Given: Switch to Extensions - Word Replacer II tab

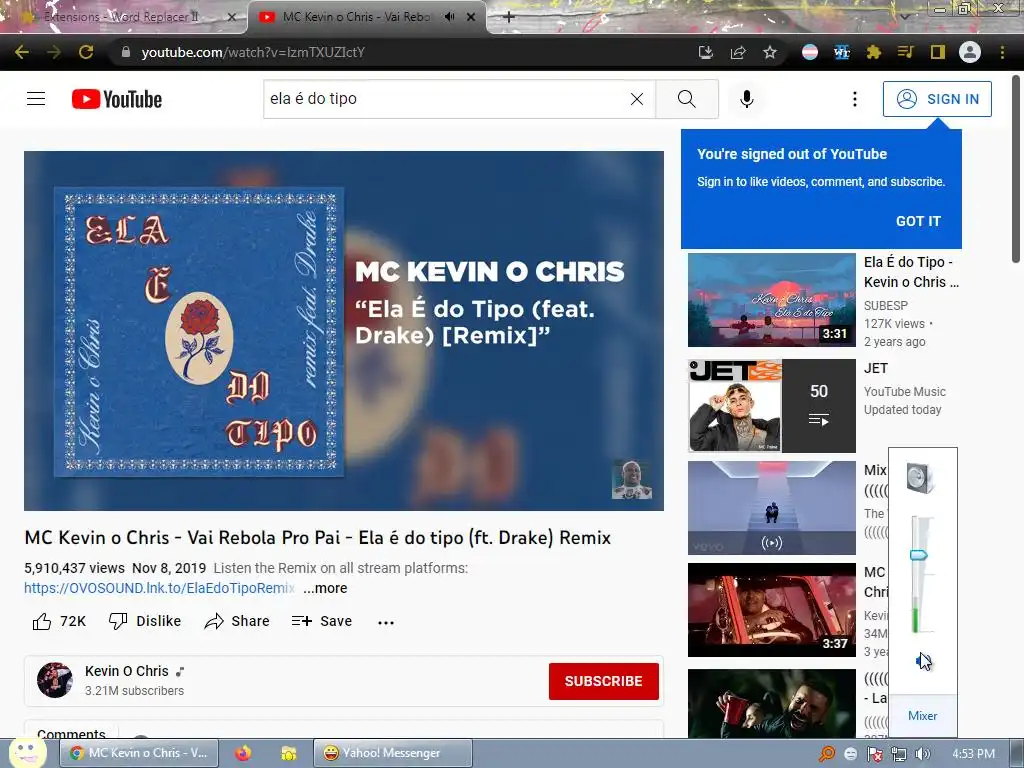Looking at the screenshot, I should coord(121,17).
